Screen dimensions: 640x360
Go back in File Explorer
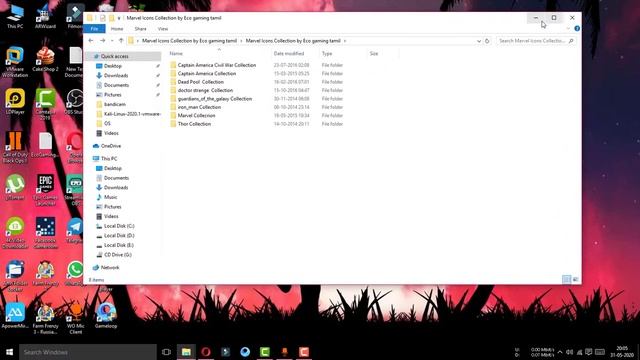(x=91, y=41)
